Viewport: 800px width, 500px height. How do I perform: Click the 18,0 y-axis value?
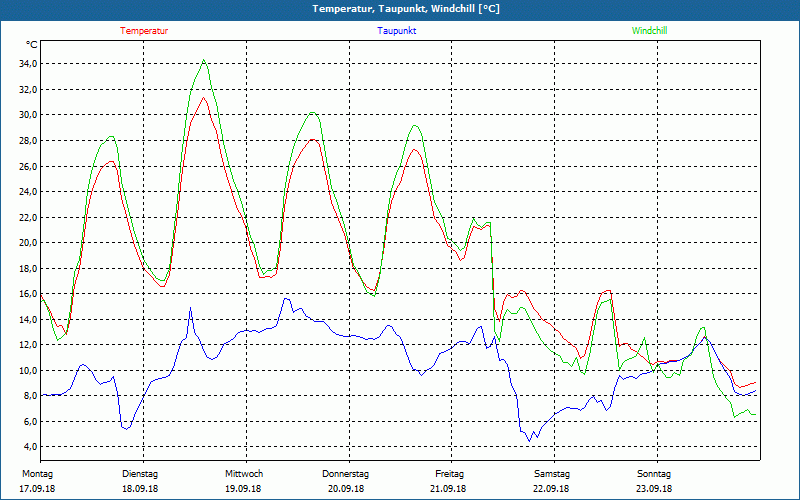(28, 268)
